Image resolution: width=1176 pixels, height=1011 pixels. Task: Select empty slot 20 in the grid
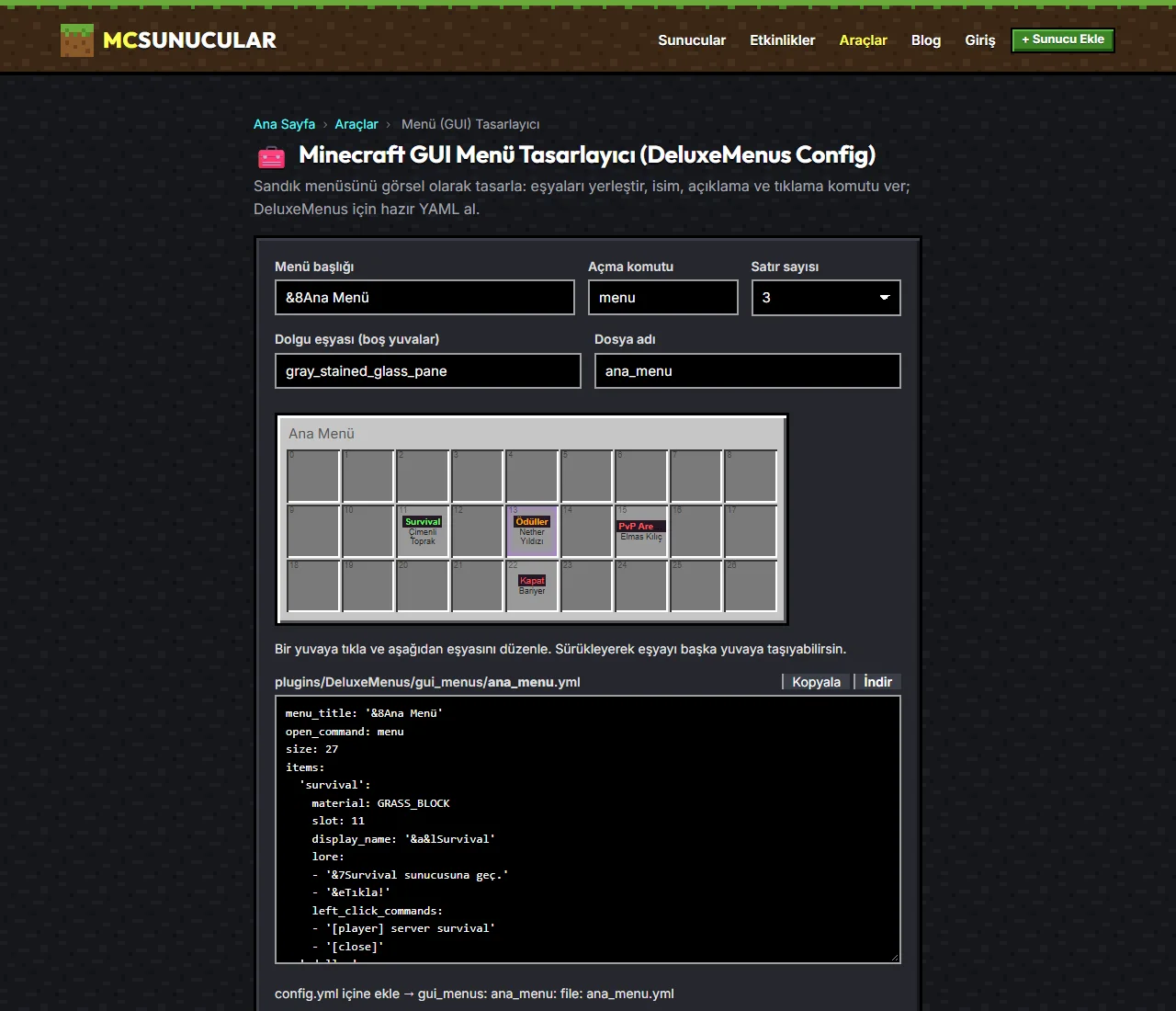(423, 586)
